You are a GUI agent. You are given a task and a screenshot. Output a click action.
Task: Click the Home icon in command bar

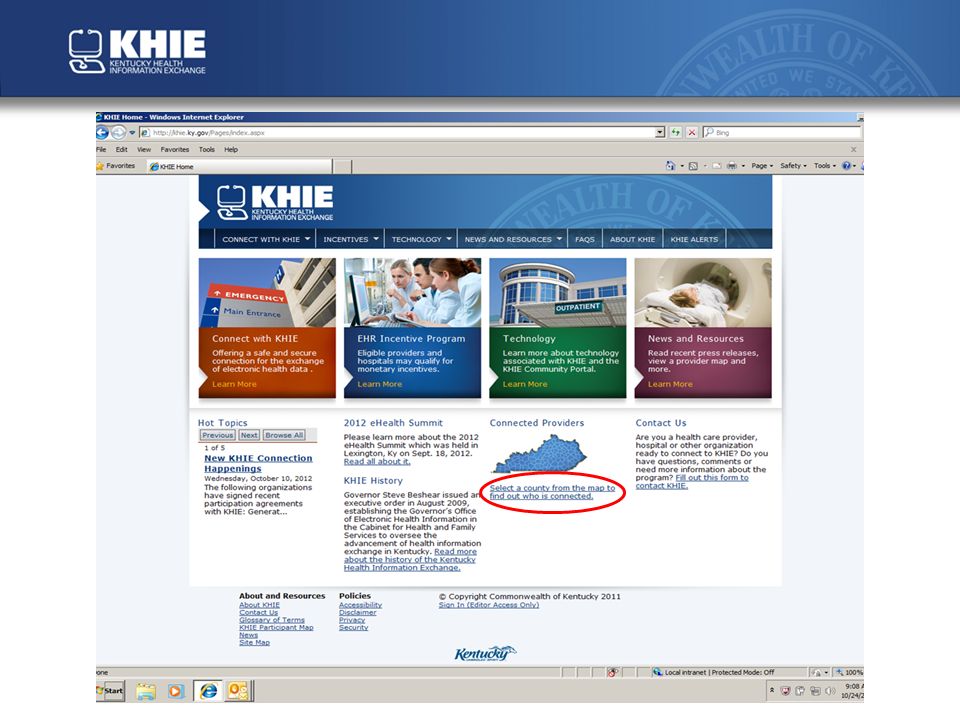[x=670, y=166]
